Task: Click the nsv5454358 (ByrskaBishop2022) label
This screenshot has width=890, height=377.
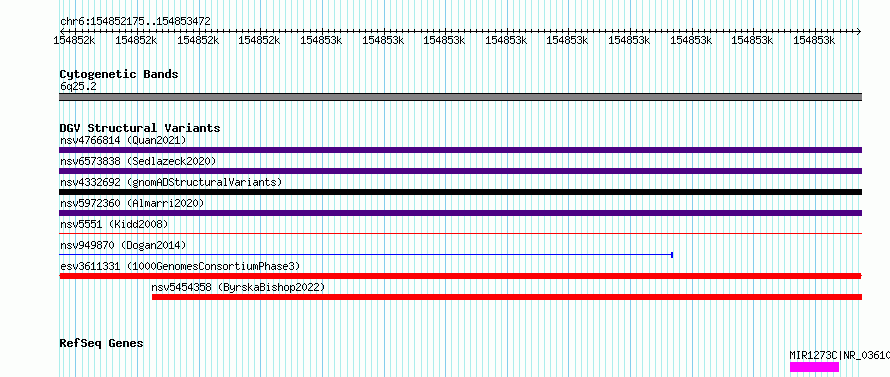Action: tap(238, 288)
